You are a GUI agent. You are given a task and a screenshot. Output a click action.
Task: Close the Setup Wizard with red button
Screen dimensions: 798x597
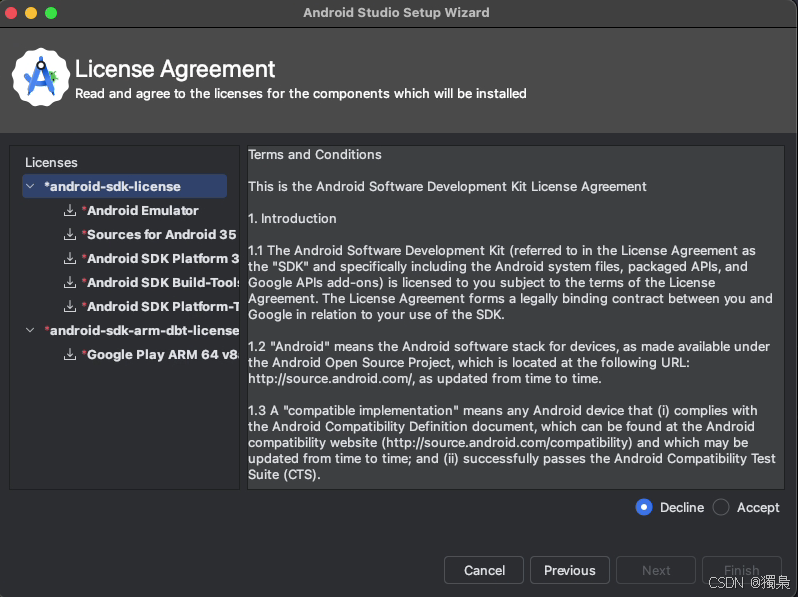click(12, 13)
